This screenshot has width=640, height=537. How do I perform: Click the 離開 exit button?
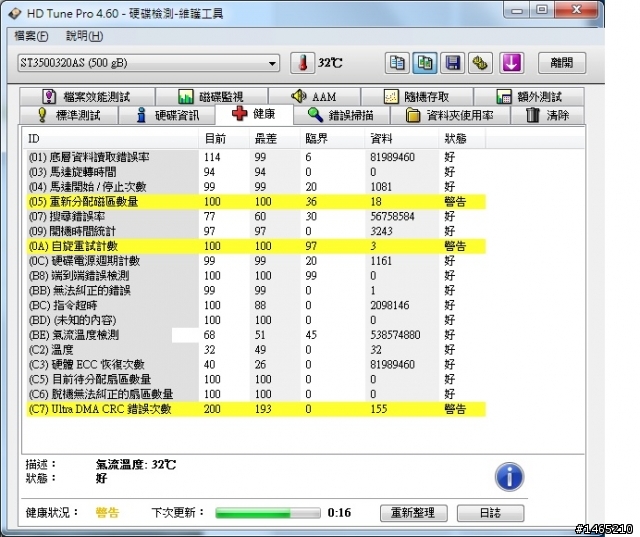click(562, 63)
